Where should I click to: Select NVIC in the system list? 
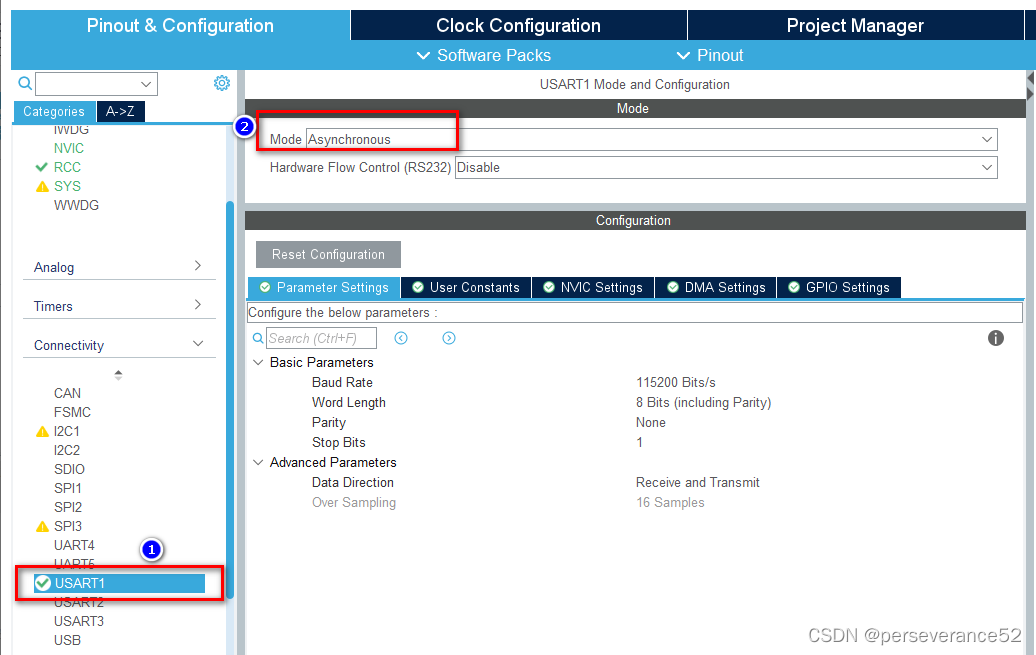(x=69, y=148)
